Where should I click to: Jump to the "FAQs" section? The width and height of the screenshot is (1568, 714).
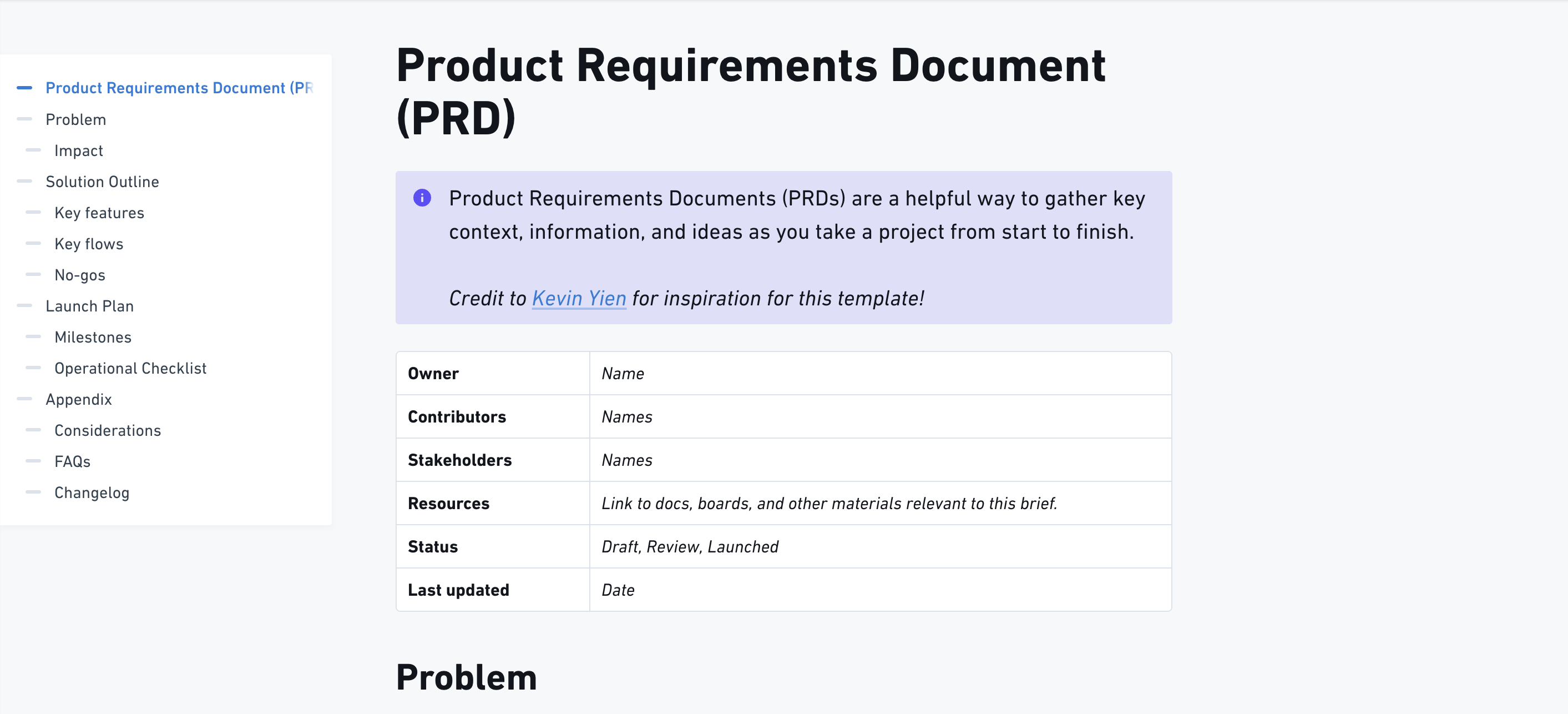point(72,461)
